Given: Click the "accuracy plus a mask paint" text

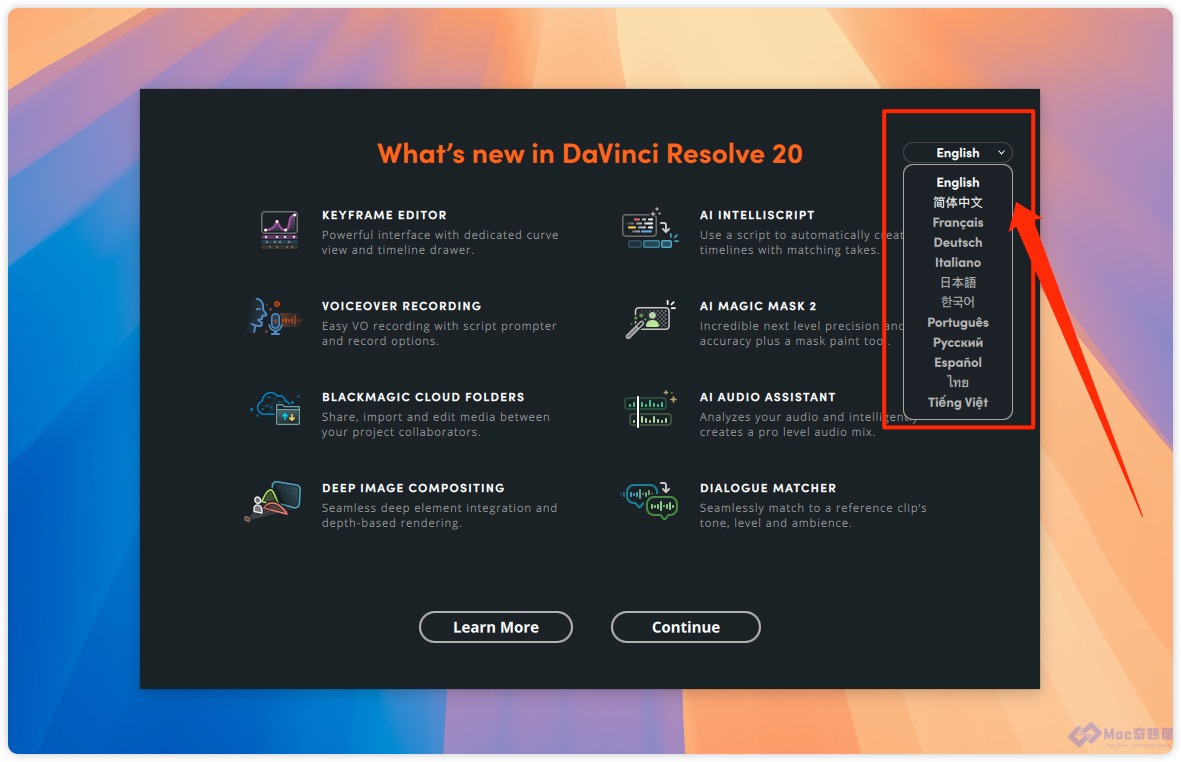Looking at the screenshot, I should [x=780, y=341].
